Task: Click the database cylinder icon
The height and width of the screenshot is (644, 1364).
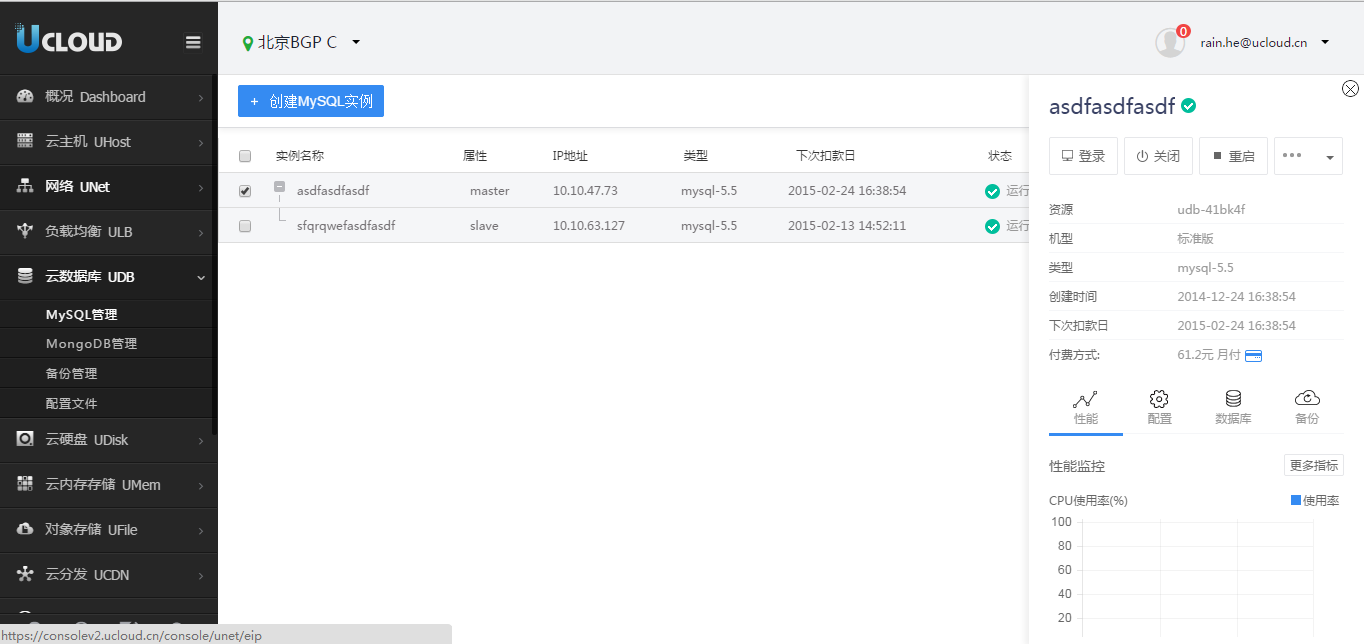Action: point(1233,399)
